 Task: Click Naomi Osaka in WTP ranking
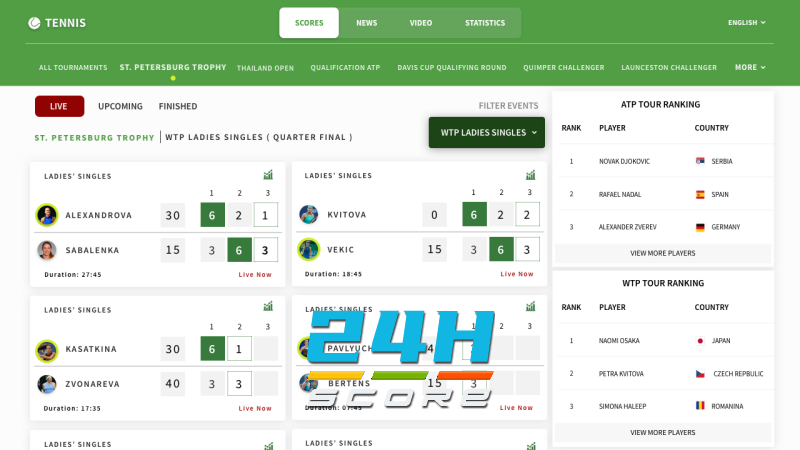619,341
